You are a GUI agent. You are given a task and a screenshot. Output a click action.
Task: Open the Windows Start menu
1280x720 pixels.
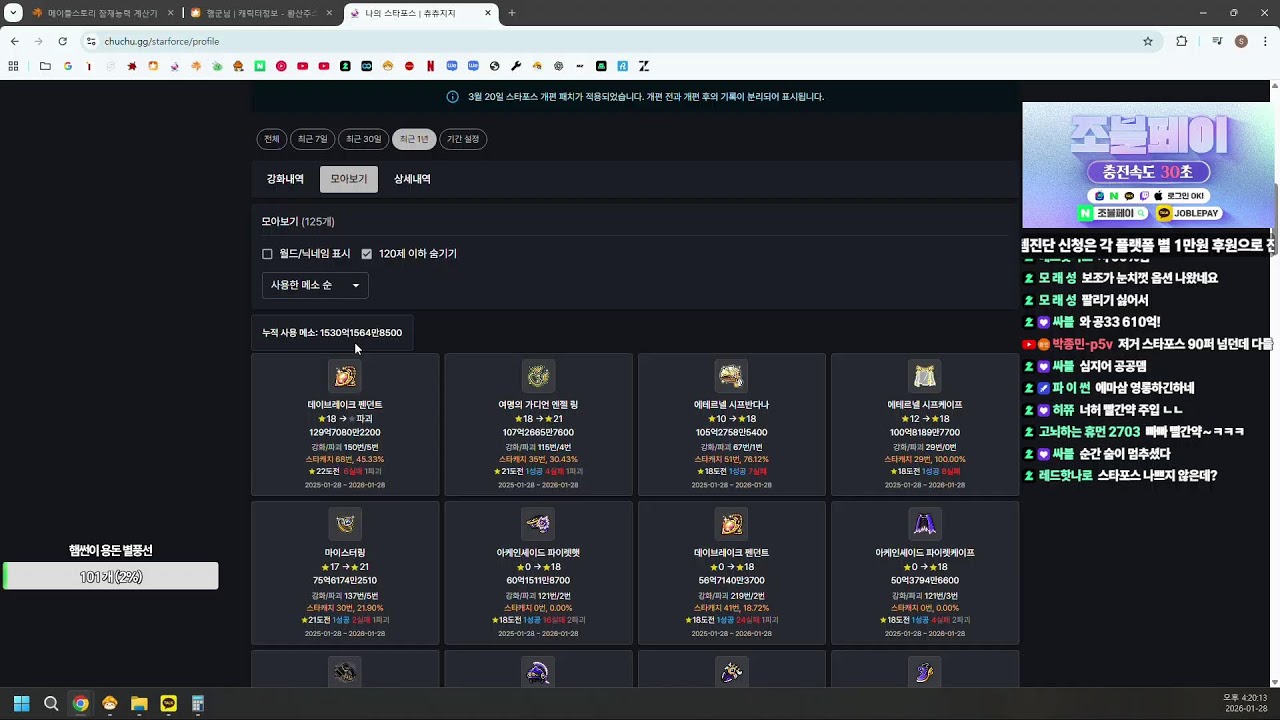pyautogui.click(x=21, y=704)
